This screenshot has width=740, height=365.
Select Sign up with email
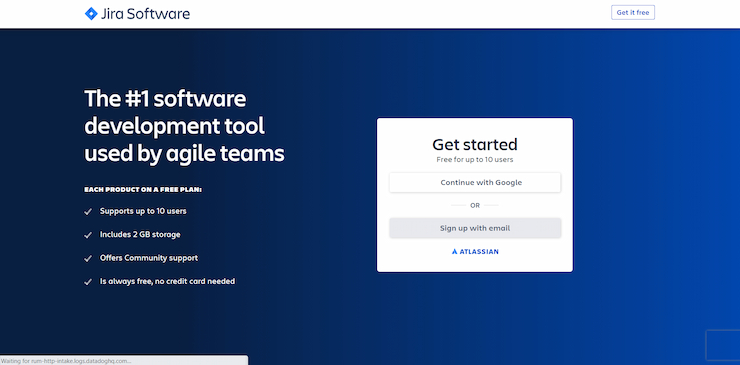pyautogui.click(x=475, y=228)
